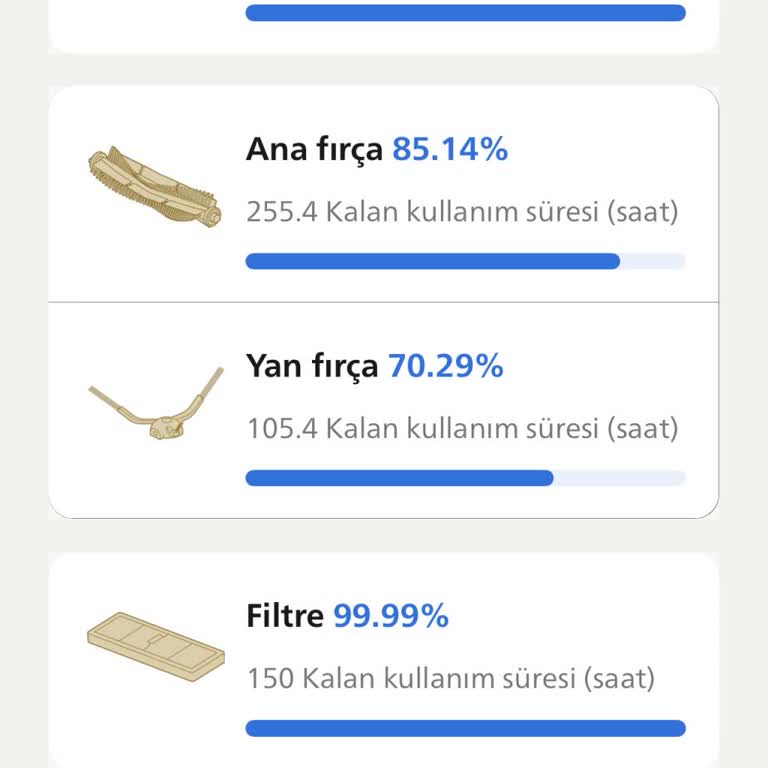Tap the words Yan fırça in the side brush row
The height and width of the screenshot is (768, 768).
pyautogui.click(x=312, y=367)
